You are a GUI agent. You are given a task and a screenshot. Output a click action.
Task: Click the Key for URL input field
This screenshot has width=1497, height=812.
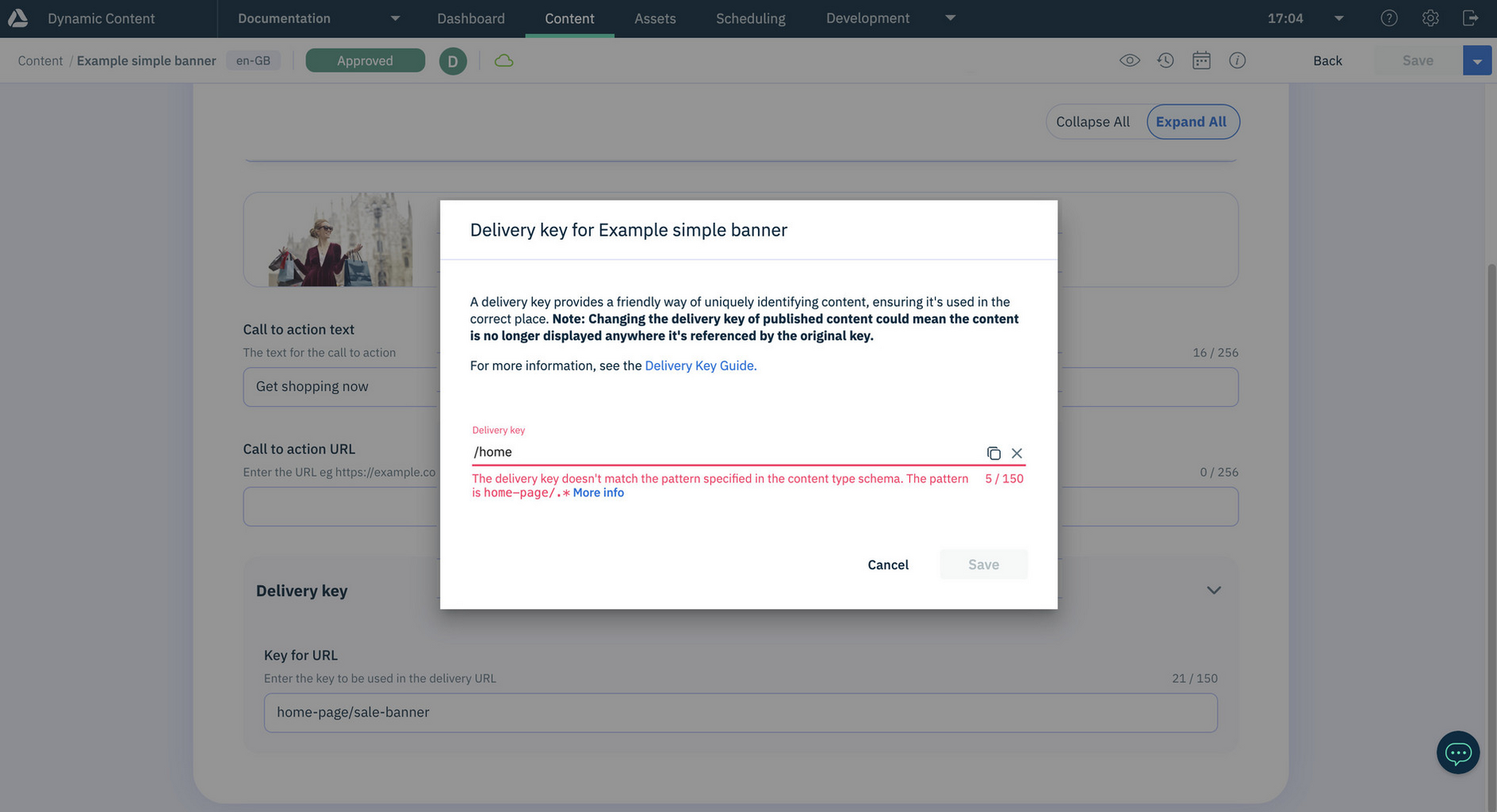pyautogui.click(x=741, y=712)
